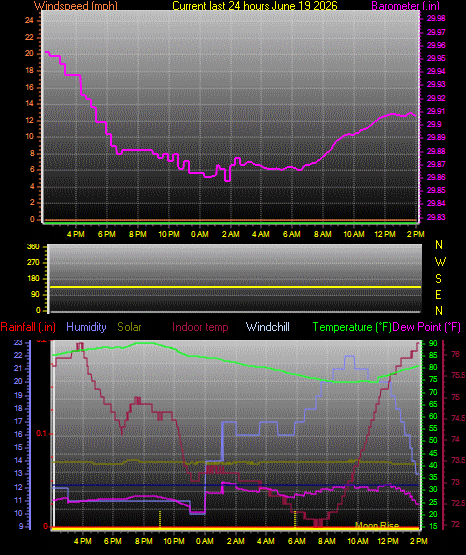Click the 0 AM tick on barometer chart
The height and width of the screenshot is (555, 466).
200,234
